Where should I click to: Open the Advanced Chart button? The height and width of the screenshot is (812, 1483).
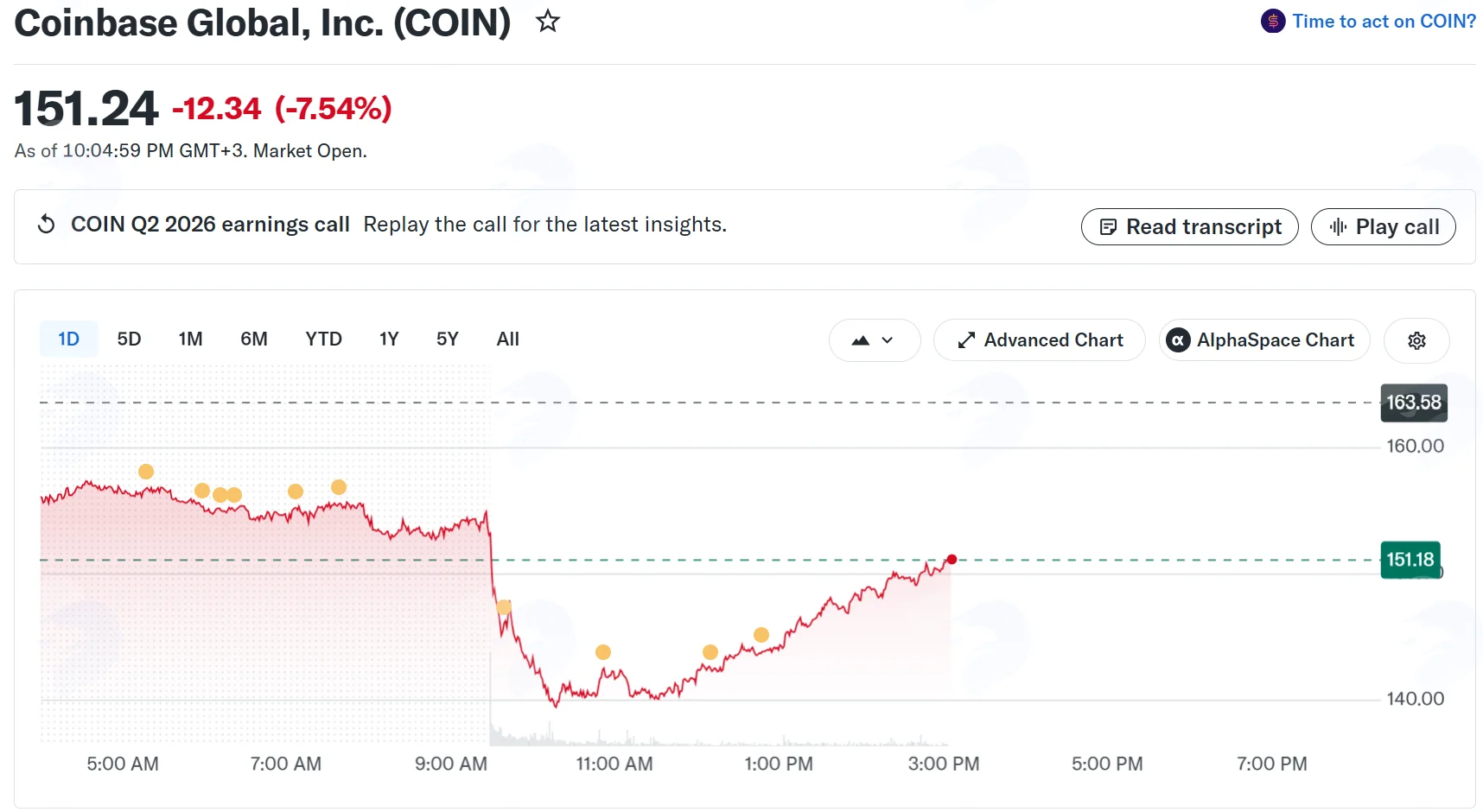[1040, 340]
